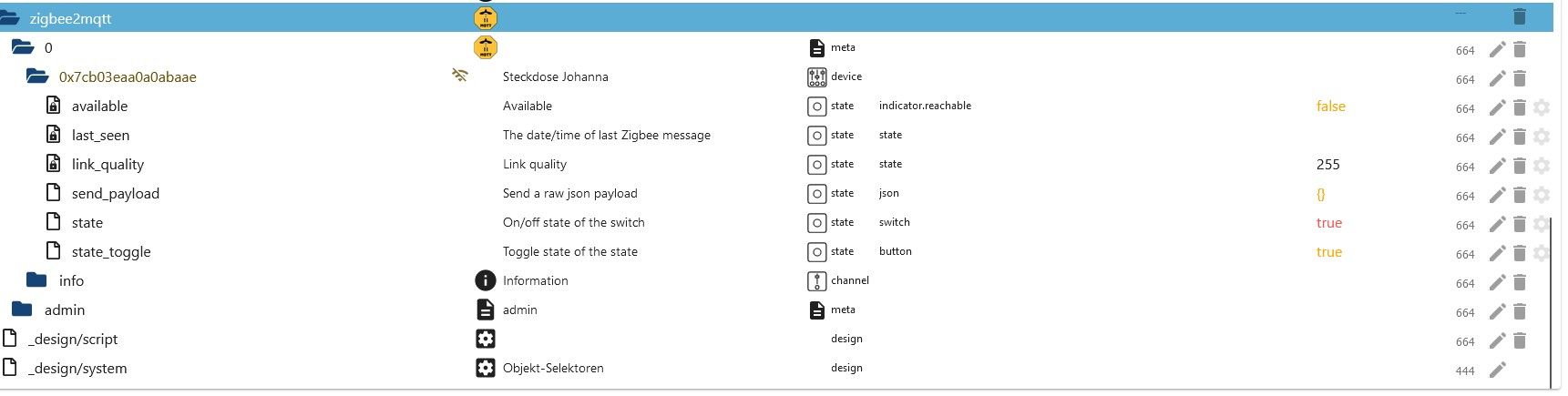Edit the admin meta object pencil icon

[x=1497, y=311]
